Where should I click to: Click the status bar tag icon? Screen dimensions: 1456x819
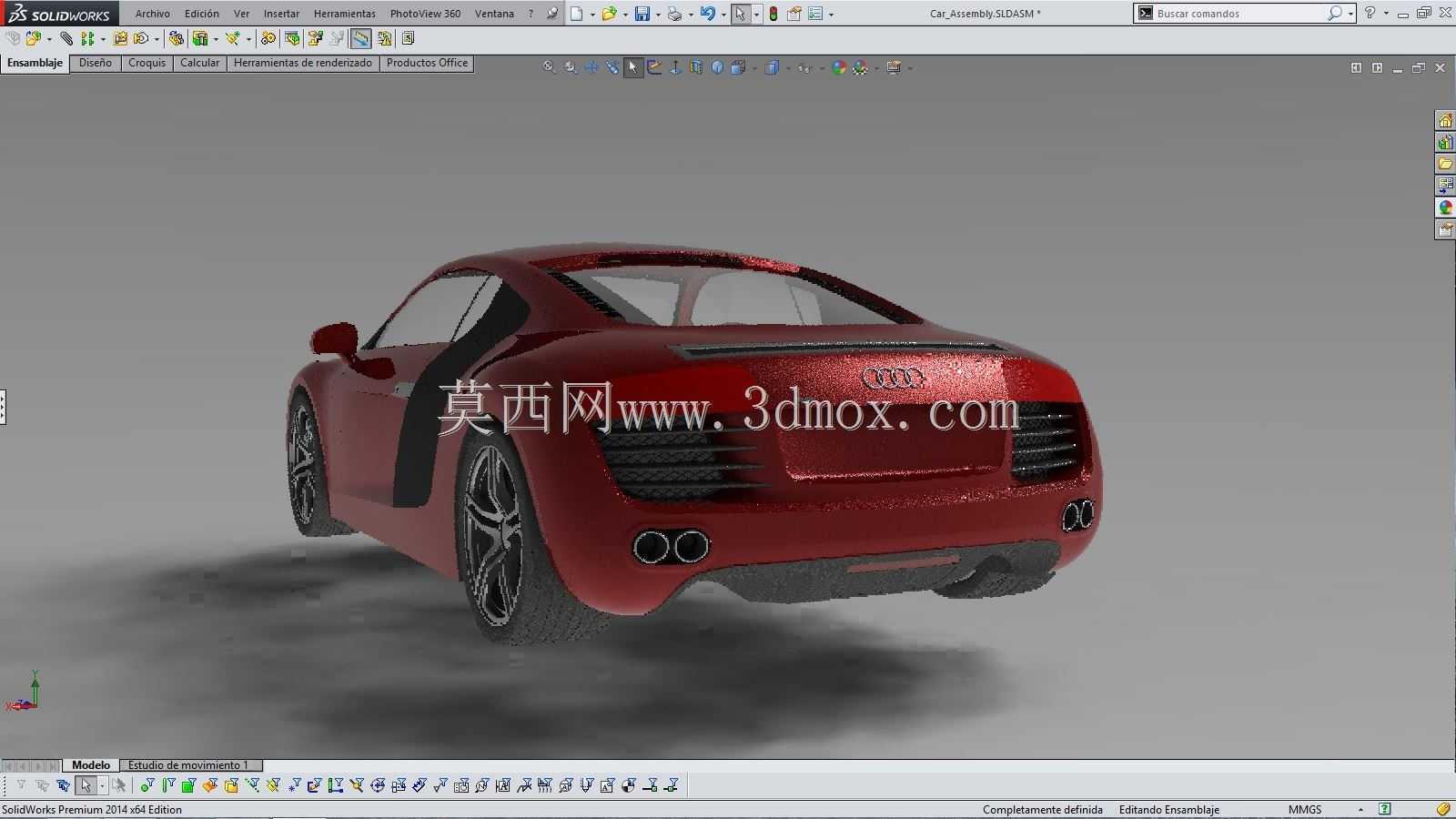(1443, 809)
